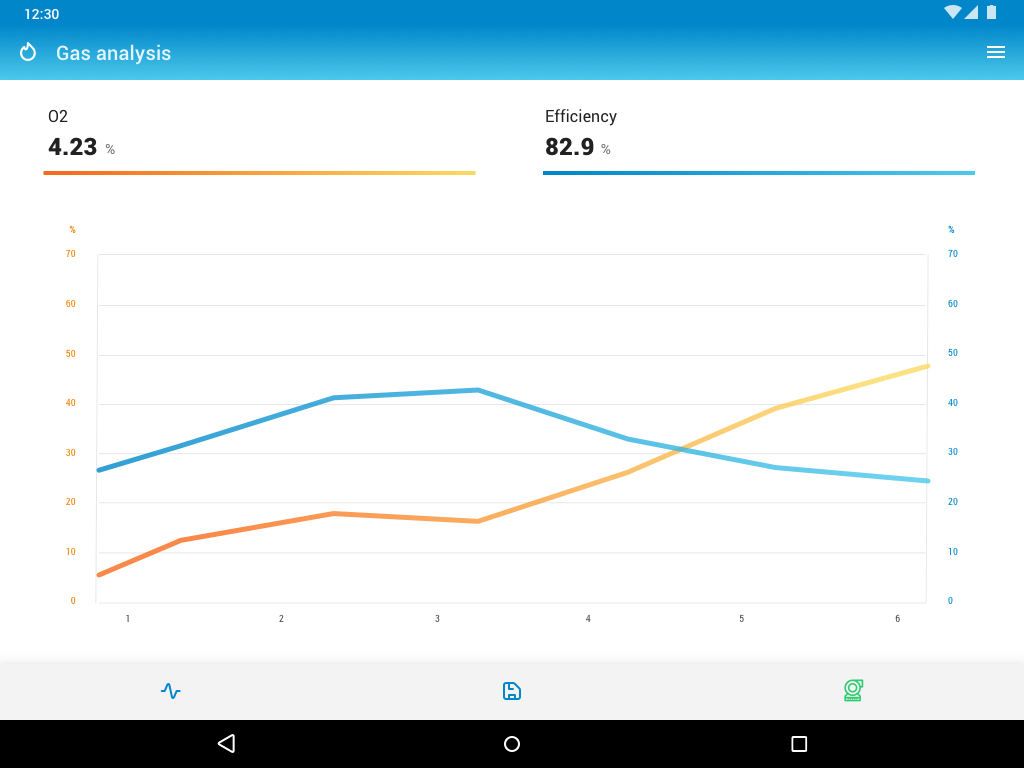The height and width of the screenshot is (768, 1024).
Task: Tap orange axis label 40
Action: (x=71, y=402)
